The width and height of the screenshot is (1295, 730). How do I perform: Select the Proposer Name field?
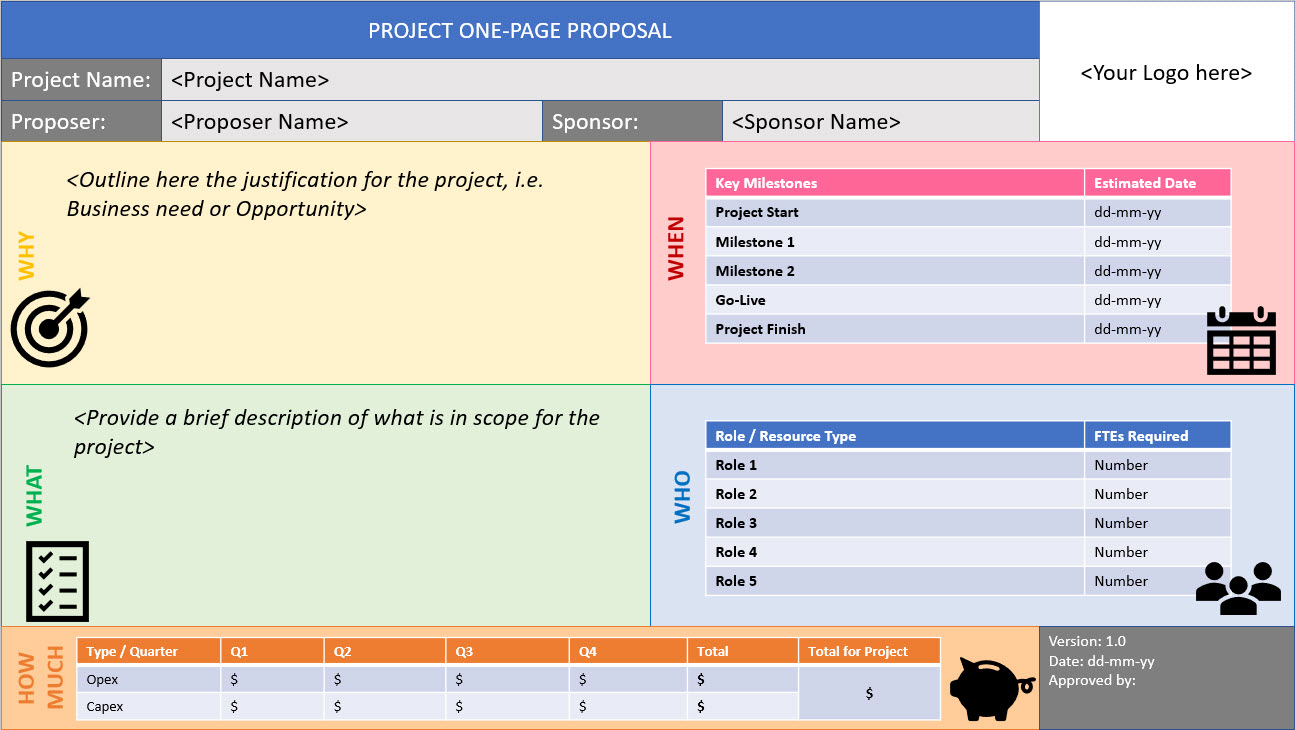(x=352, y=122)
